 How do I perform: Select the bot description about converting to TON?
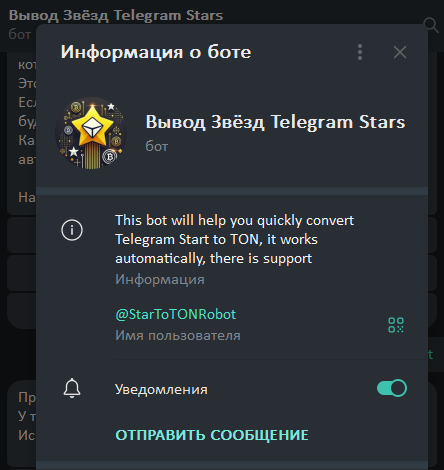(235, 239)
